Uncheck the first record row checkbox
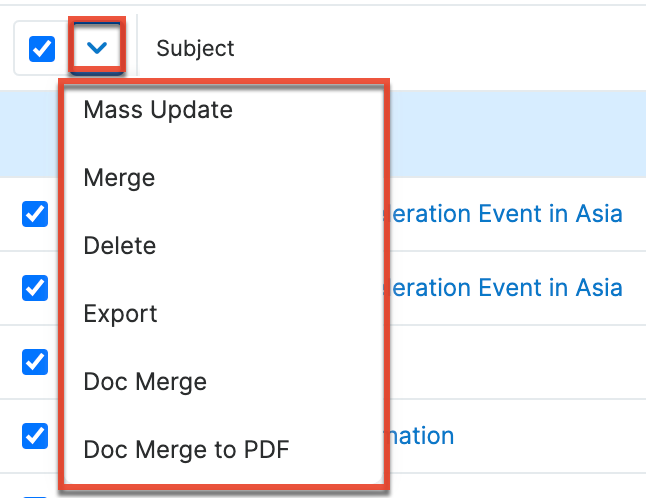 (35, 214)
